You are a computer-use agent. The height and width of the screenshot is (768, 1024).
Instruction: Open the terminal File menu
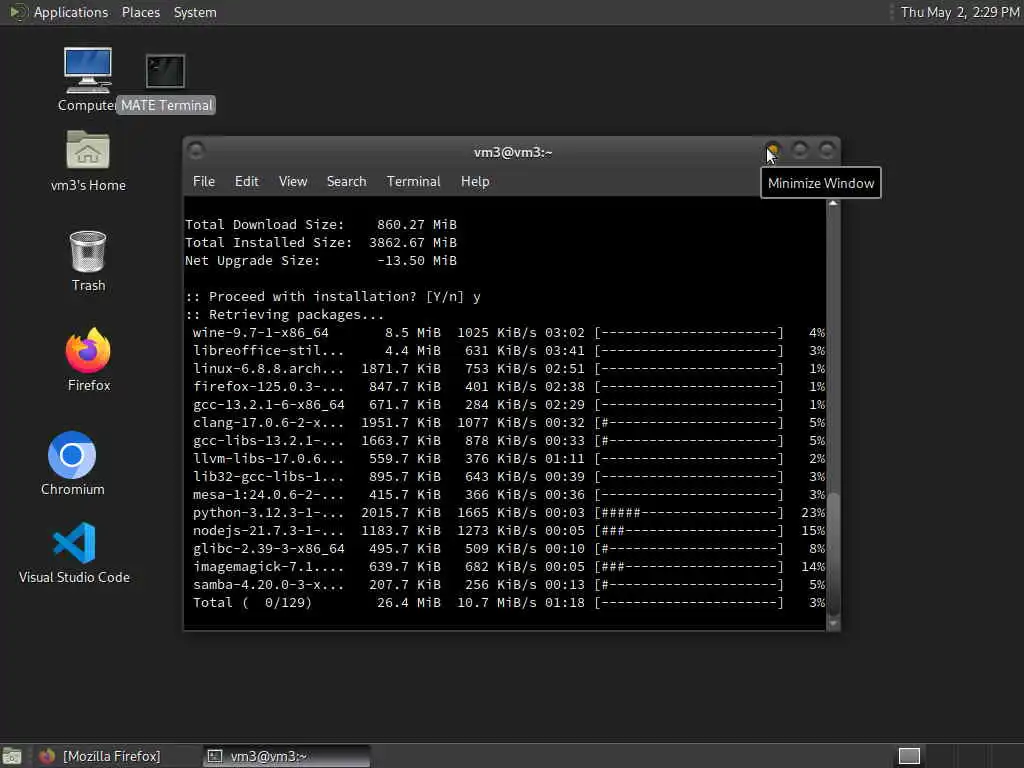click(204, 182)
